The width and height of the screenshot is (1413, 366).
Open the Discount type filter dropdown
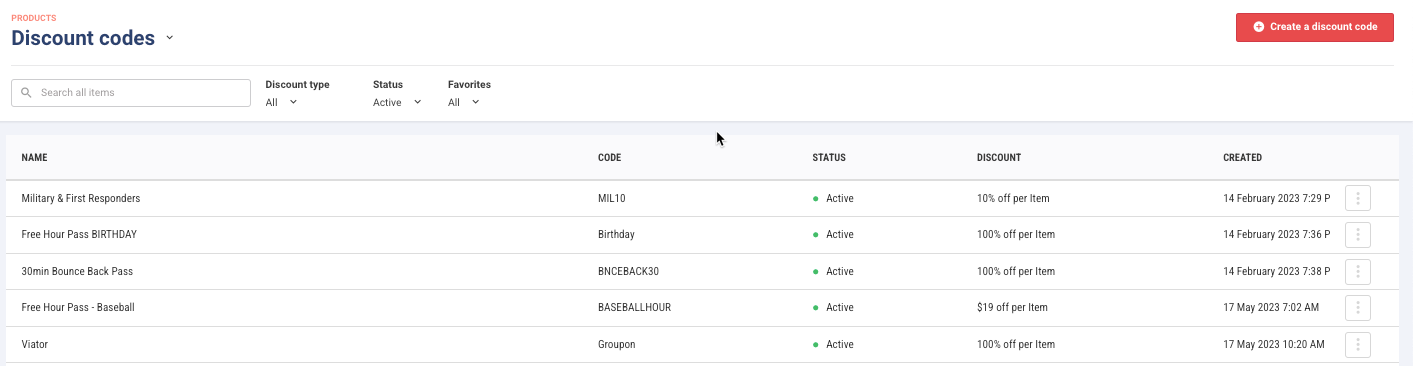(282, 102)
